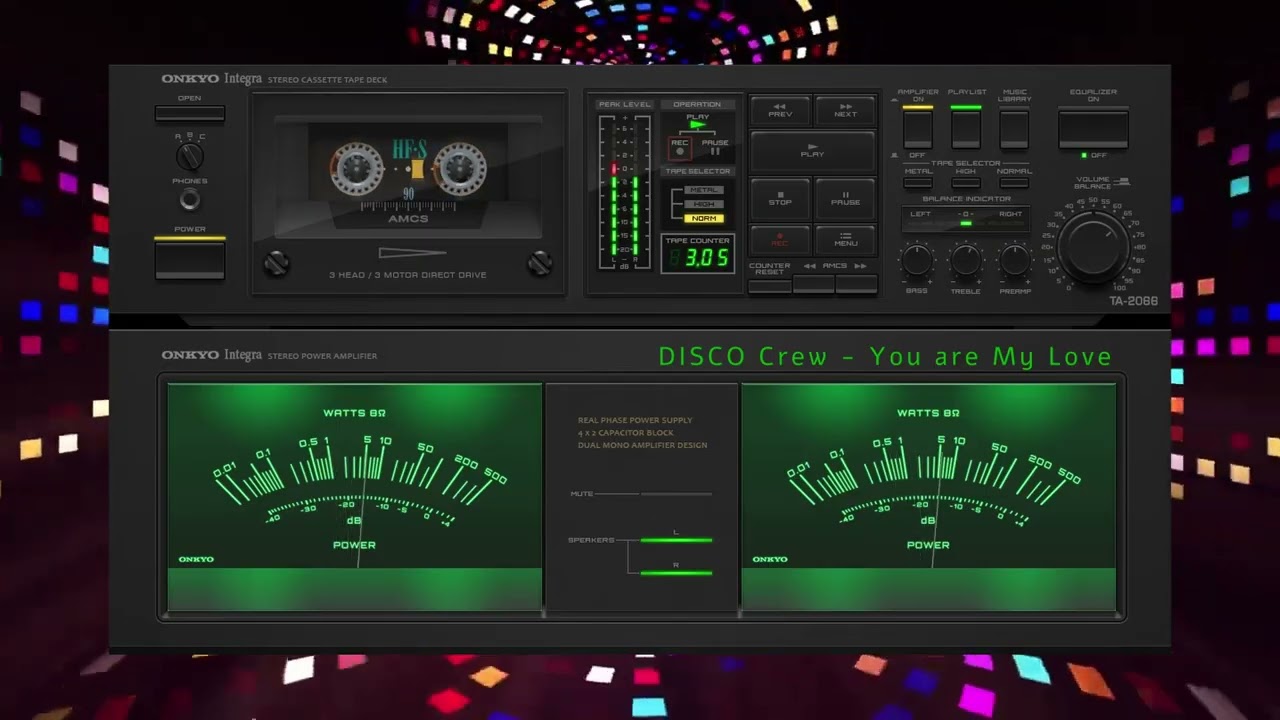
Task: Toggle the speakers L indicator bar
Action: click(676, 539)
